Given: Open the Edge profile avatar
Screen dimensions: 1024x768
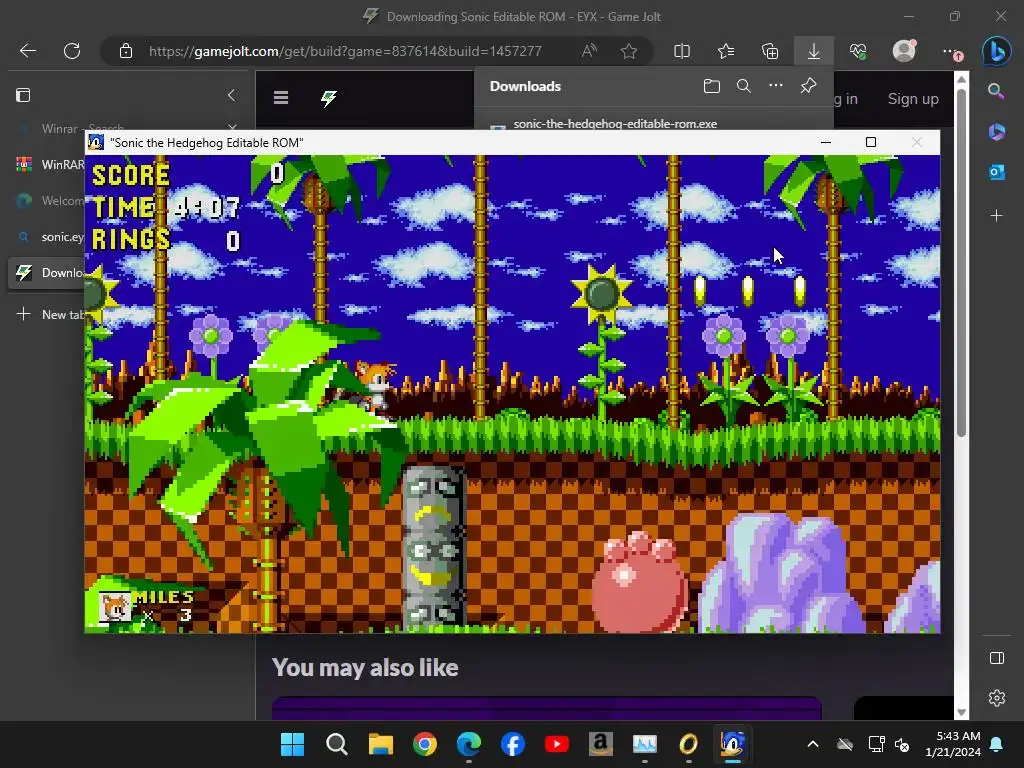Looking at the screenshot, I should [x=904, y=50].
